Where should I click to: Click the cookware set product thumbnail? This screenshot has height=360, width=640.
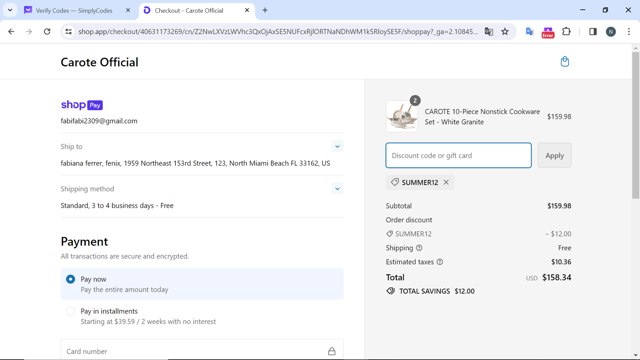pos(402,117)
